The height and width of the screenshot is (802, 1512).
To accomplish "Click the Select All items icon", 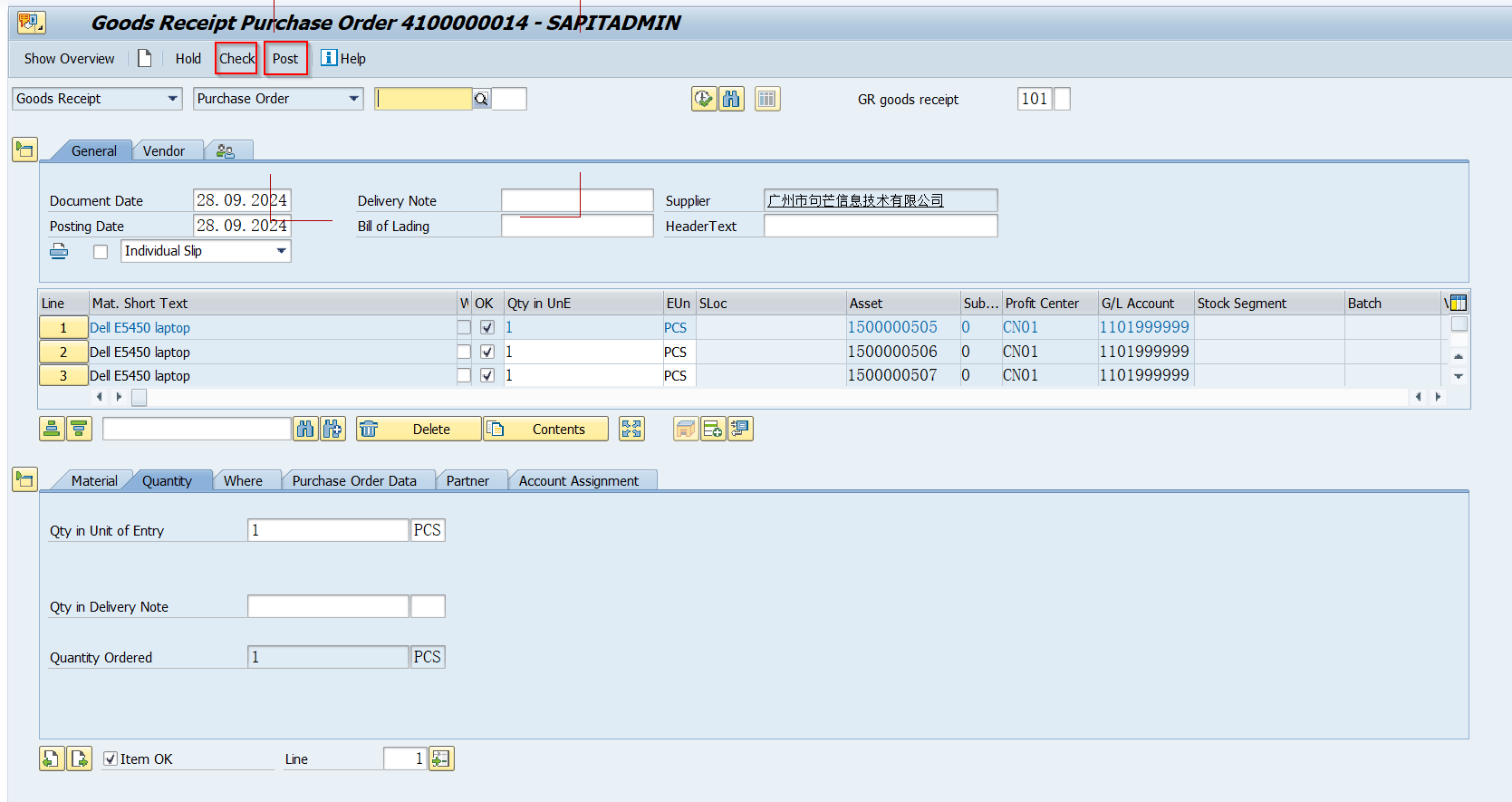I will point(52,430).
